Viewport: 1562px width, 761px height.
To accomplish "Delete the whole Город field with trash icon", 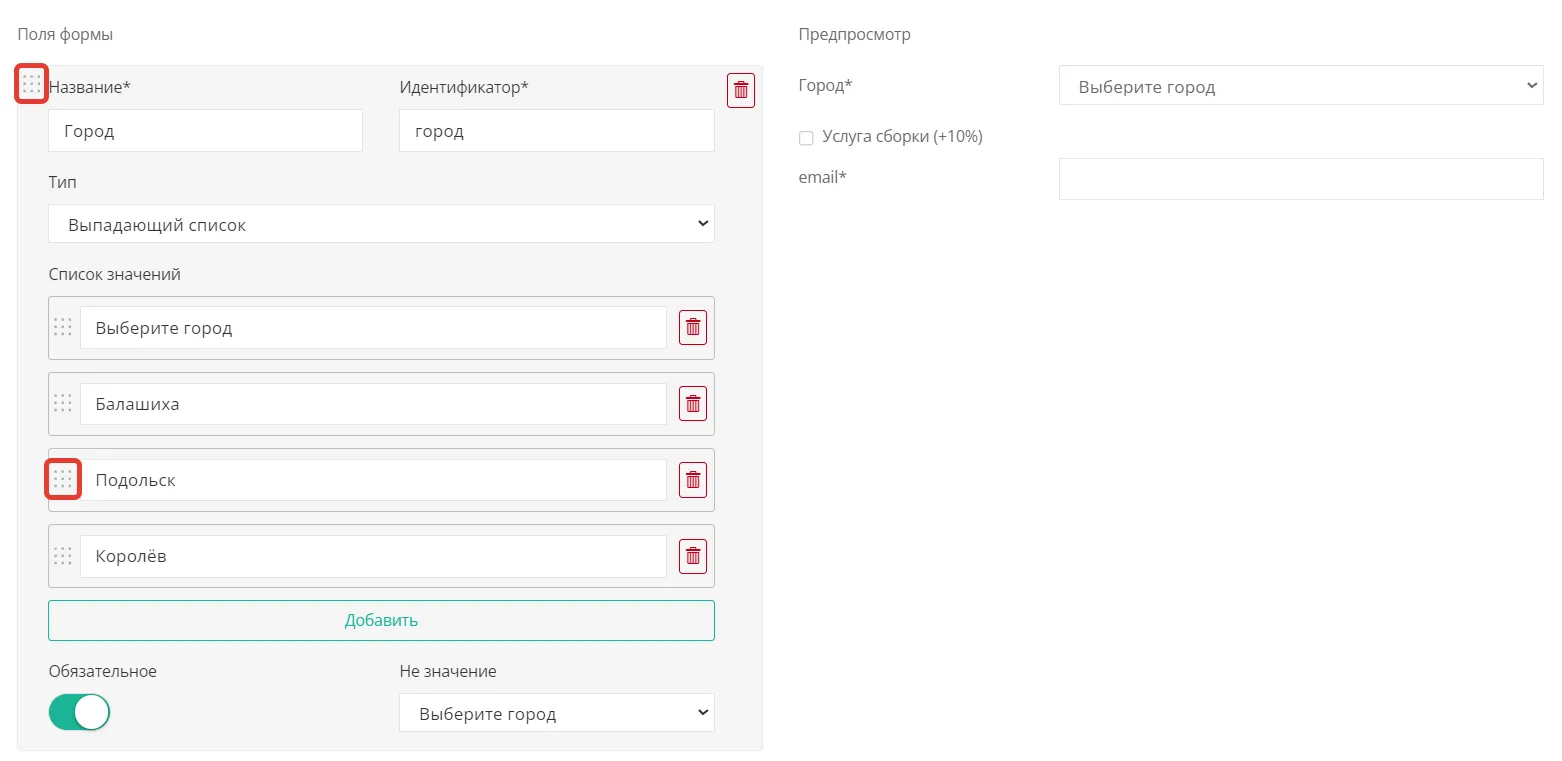I will point(741,90).
